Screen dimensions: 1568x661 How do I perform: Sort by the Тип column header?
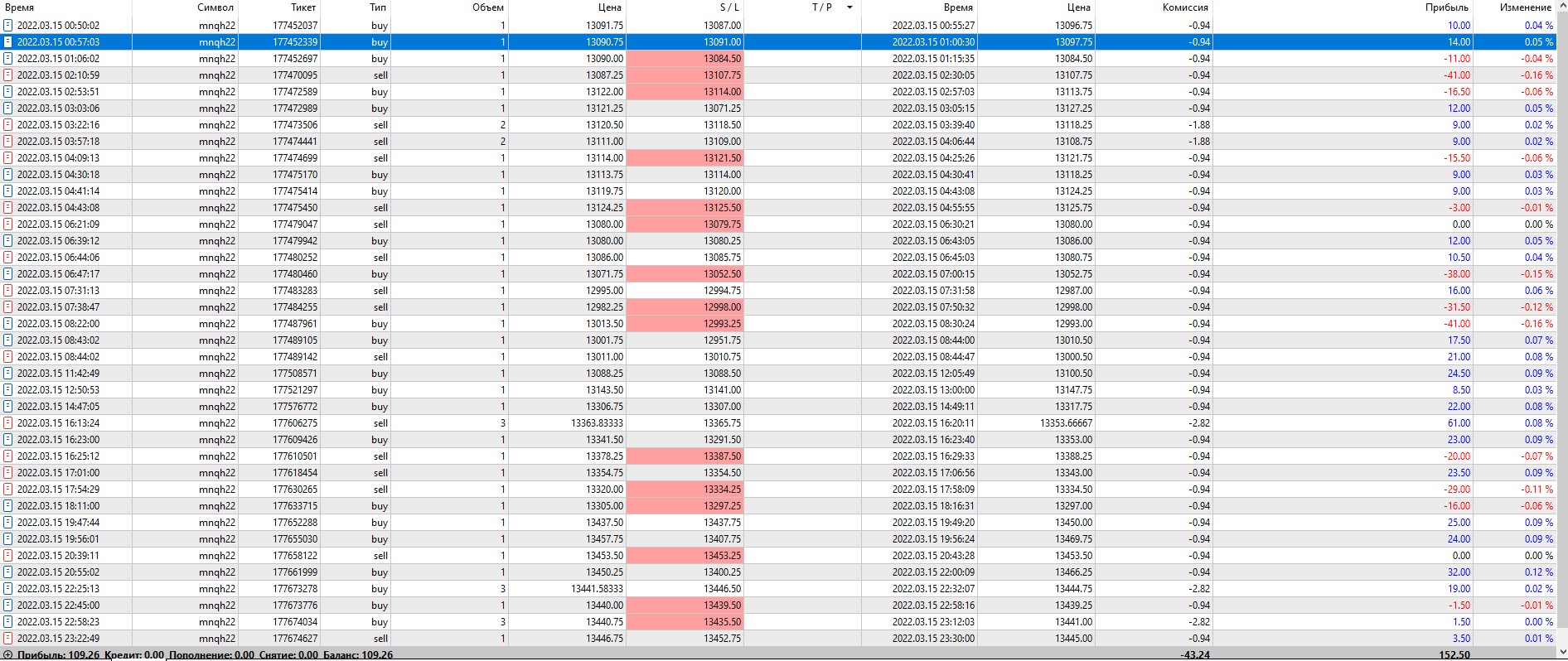pyautogui.click(x=378, y=7)
